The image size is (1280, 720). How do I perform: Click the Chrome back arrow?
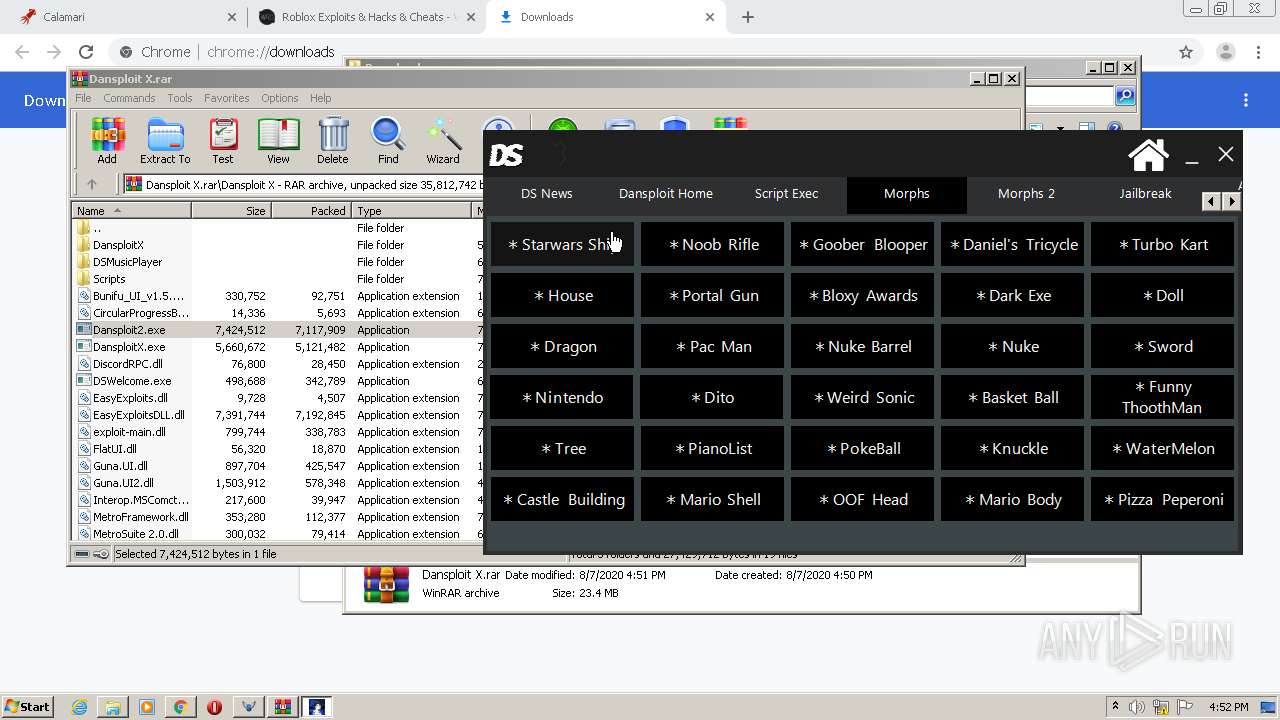22,52
